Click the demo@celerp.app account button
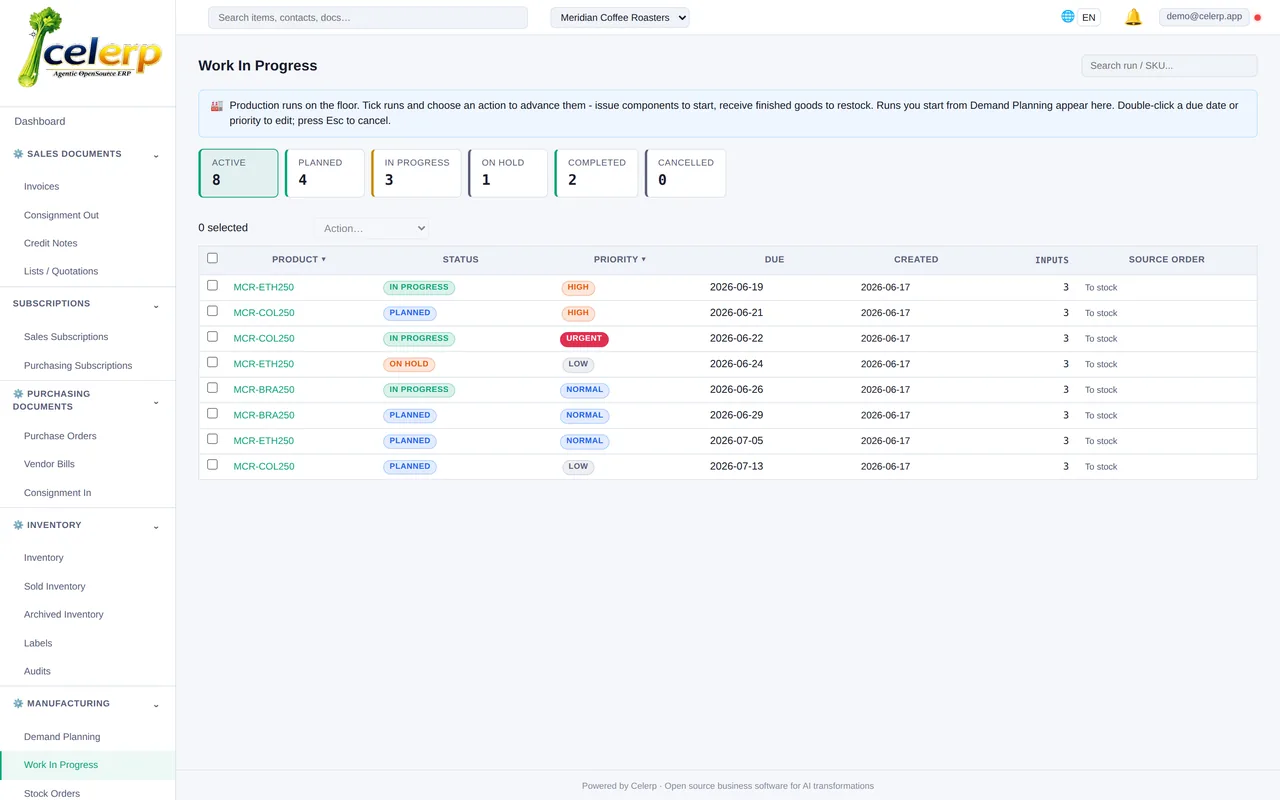This screenshot has width=1280, height=800. tap(1204, 16)
